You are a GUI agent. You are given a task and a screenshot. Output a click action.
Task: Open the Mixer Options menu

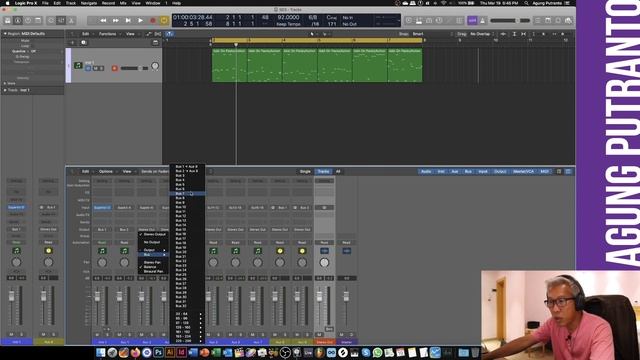pos(106,171)
